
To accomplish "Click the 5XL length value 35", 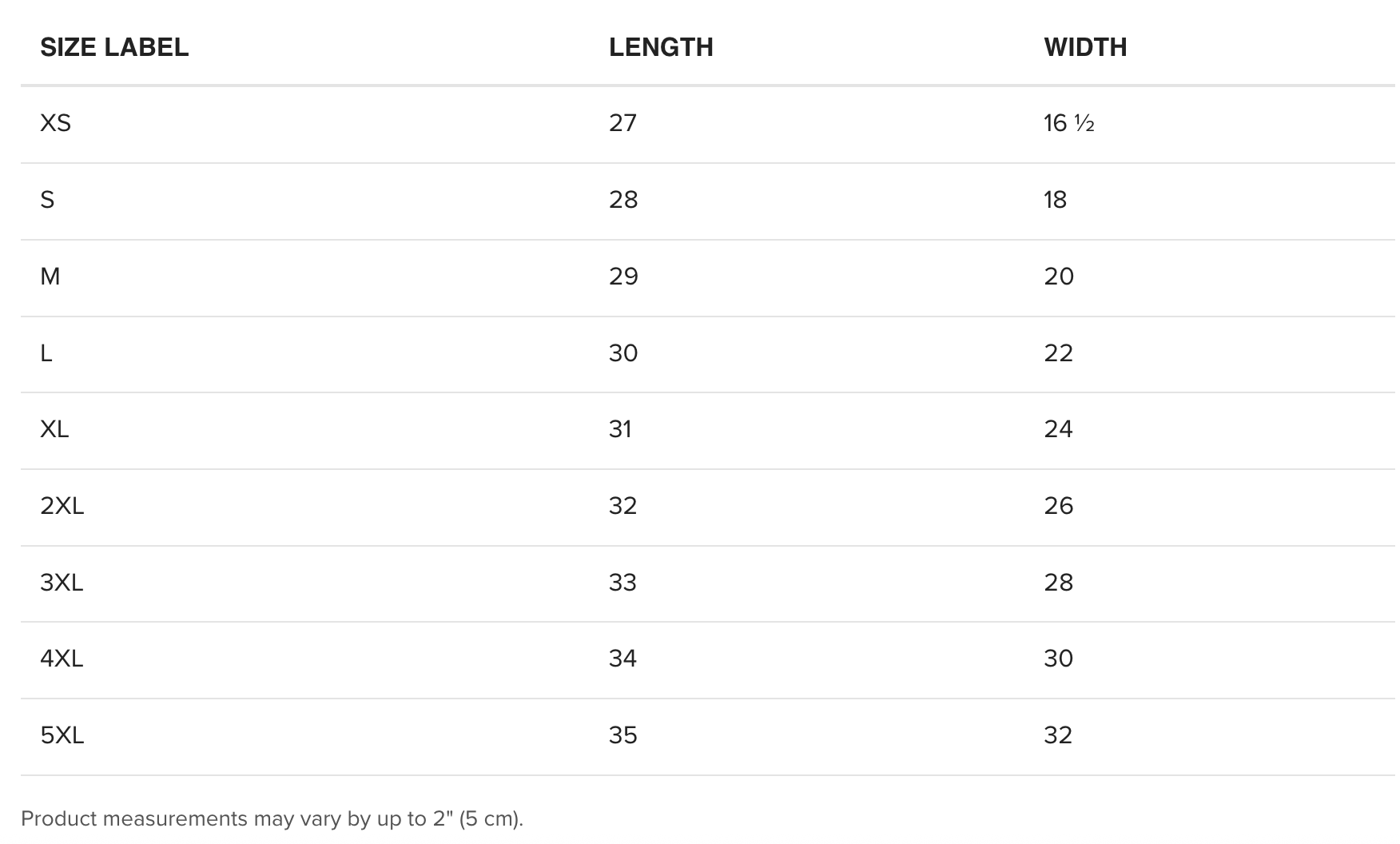I will click(623, 735).
